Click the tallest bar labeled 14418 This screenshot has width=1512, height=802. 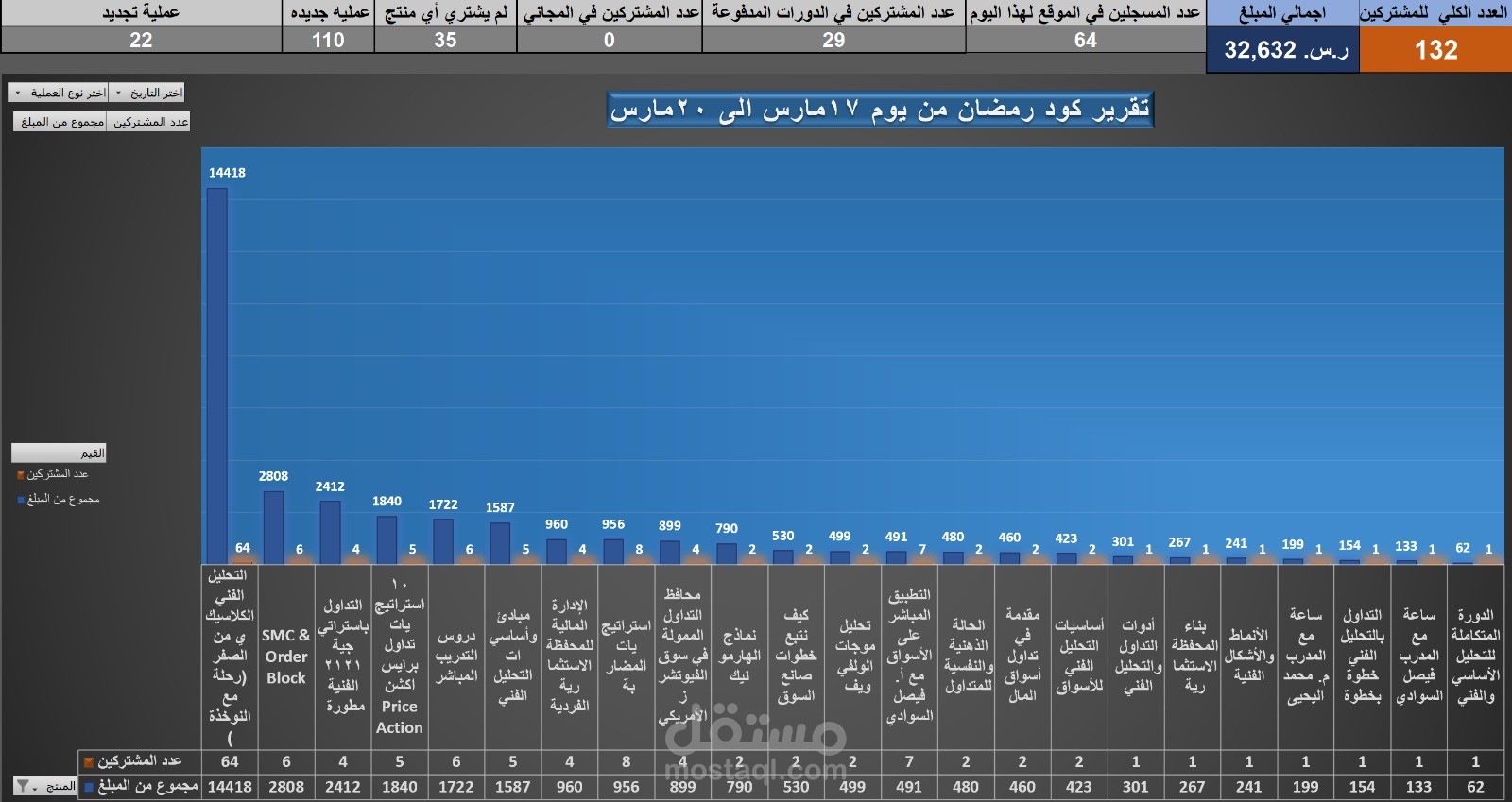[x=216, y=376]
